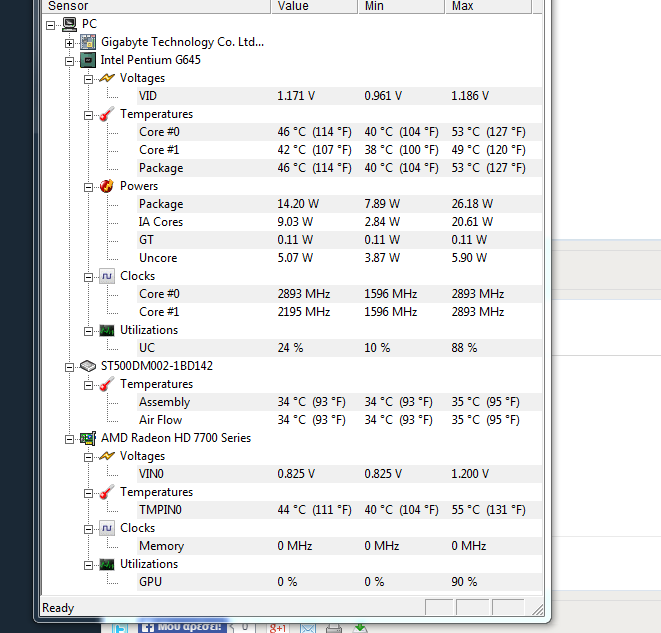The height and width of the screenshot is (633, 661).
Task: Click the AMD Radeon HD 7700 graphics card icon
Action: 88,438
